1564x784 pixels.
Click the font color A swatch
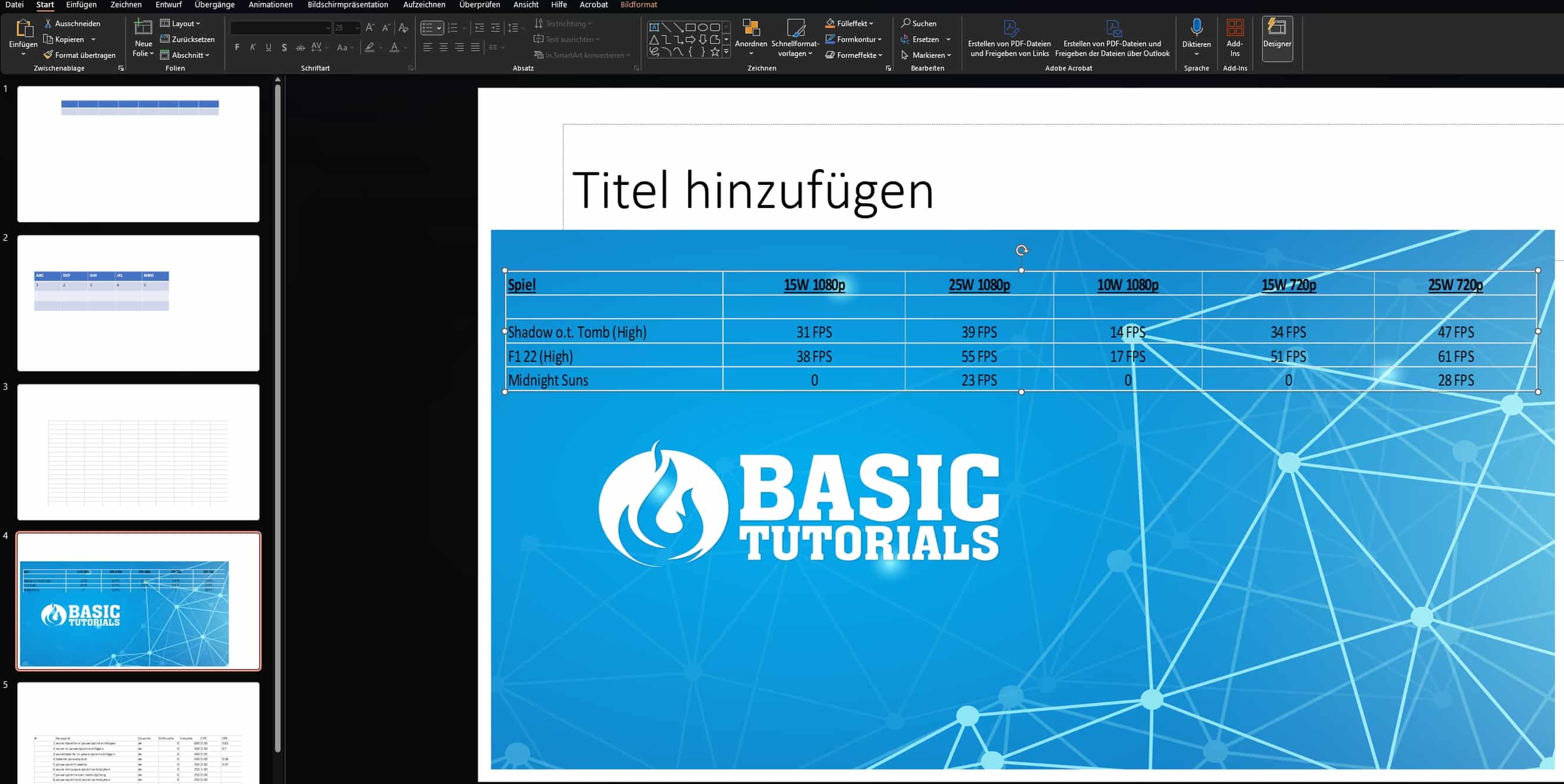point(395,47)
